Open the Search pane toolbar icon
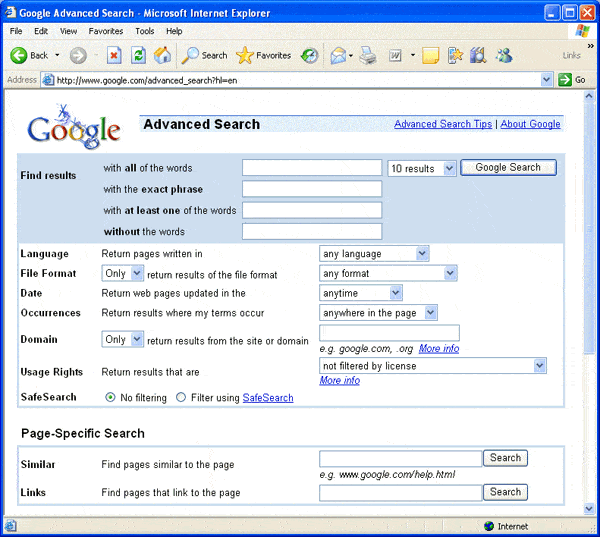 click(x=190, y=55)
